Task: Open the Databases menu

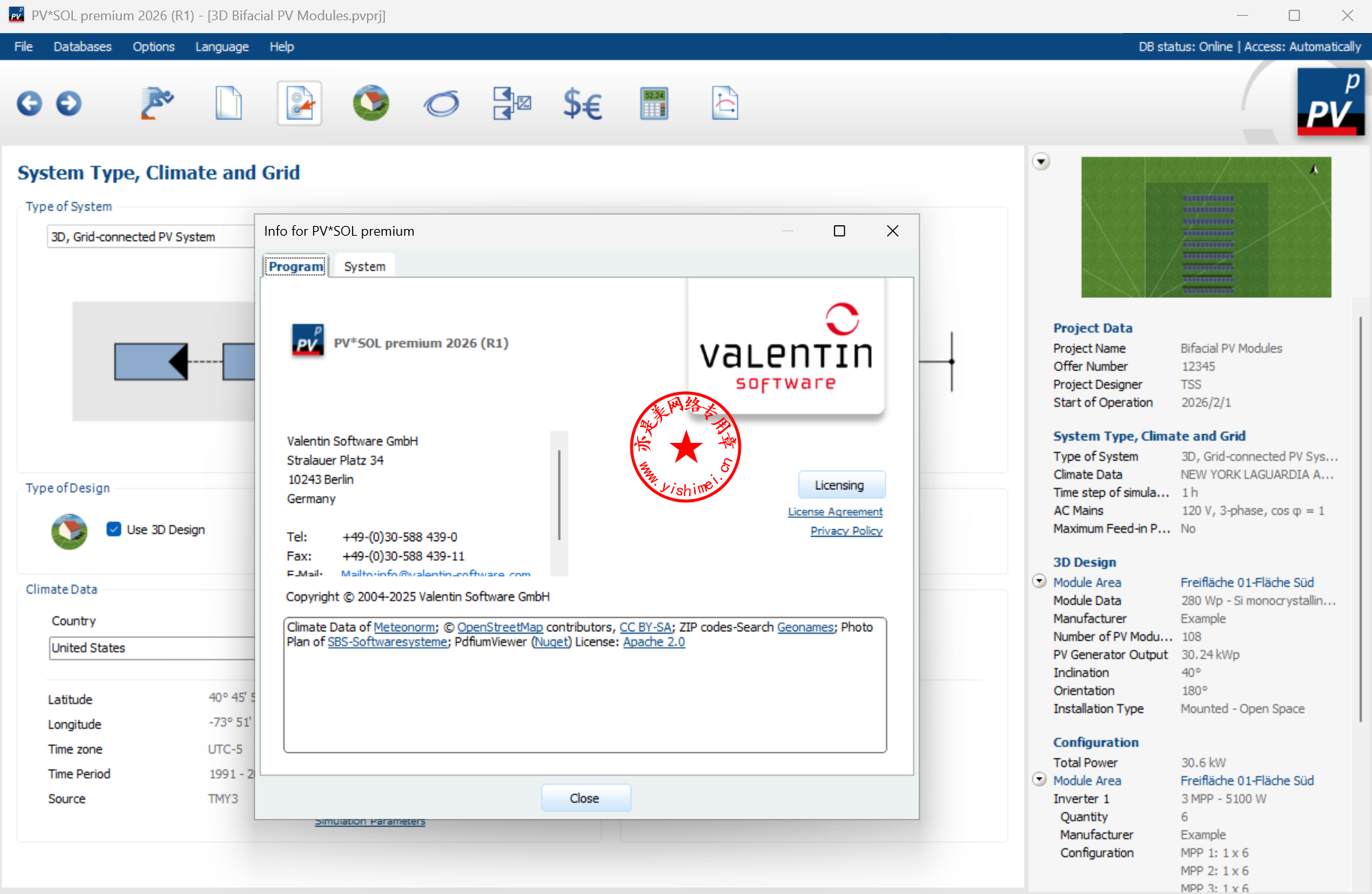Action: pos(83,47)
